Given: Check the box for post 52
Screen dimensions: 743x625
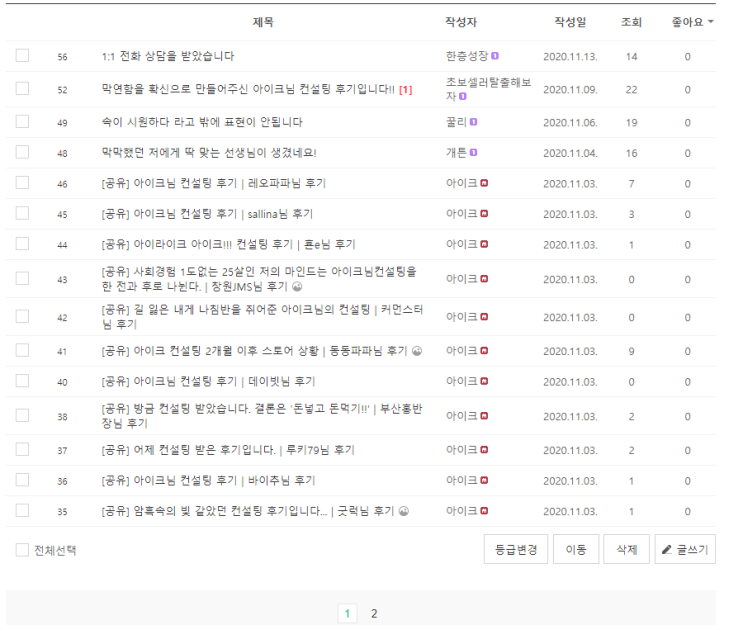Looking at the screenshot, I should pyautogui.click(x=22, y=89).
